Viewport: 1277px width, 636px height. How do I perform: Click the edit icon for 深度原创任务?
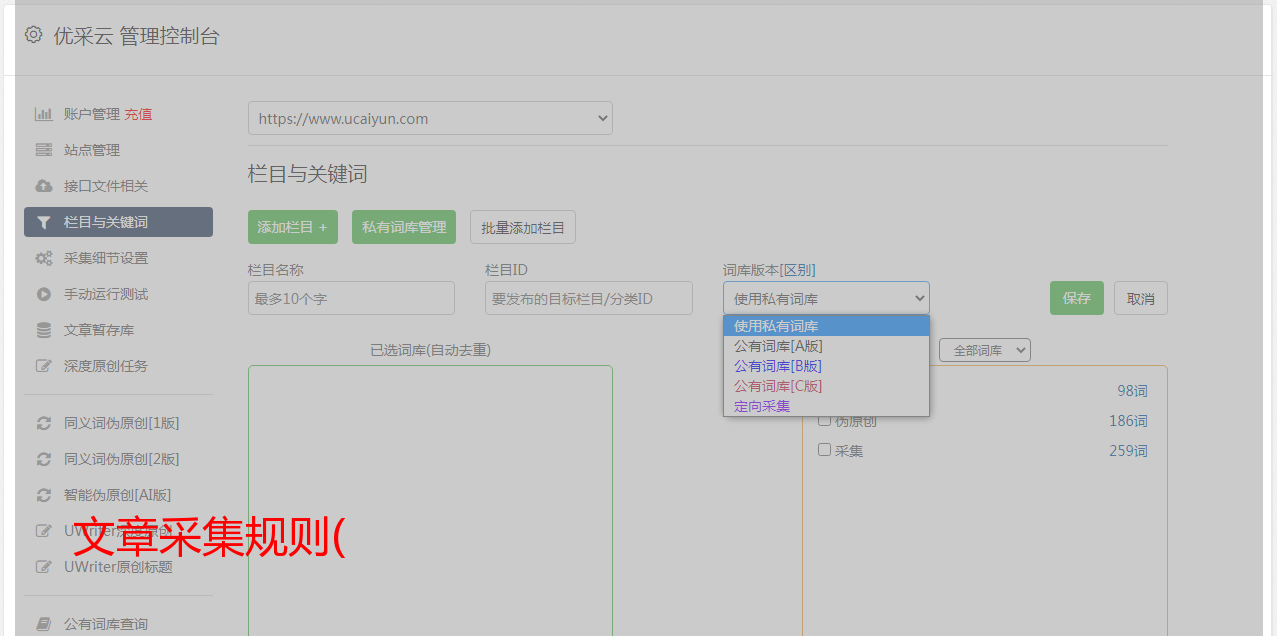[44, 366]
